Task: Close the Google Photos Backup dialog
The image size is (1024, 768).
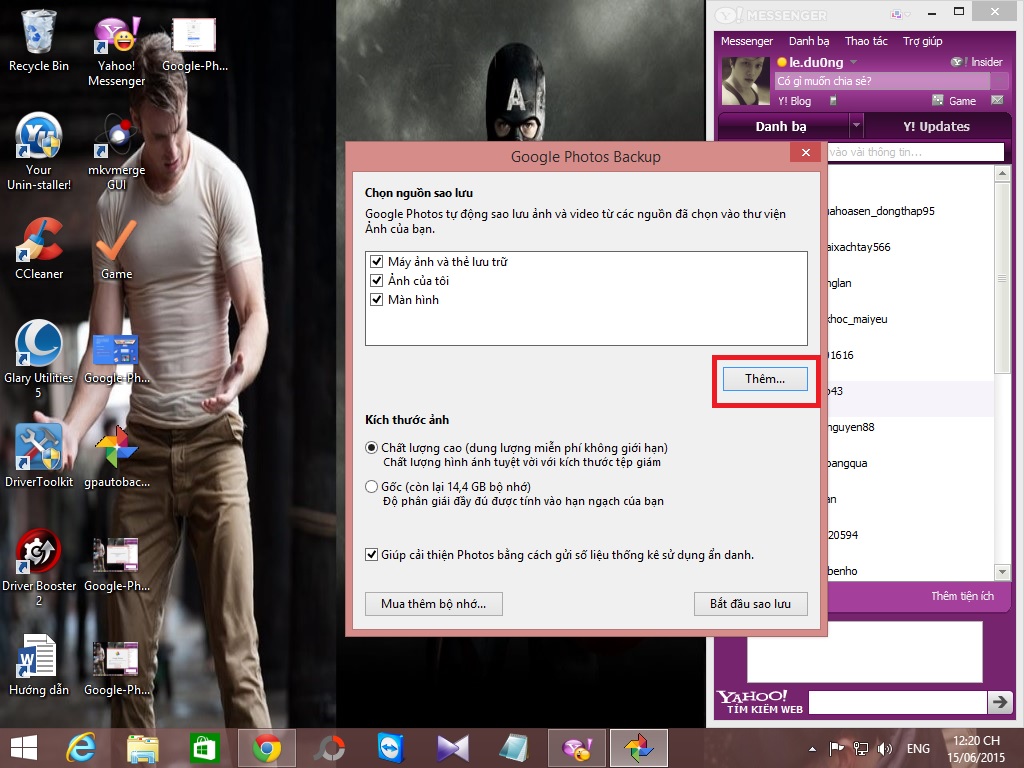Action: (805, 152)
